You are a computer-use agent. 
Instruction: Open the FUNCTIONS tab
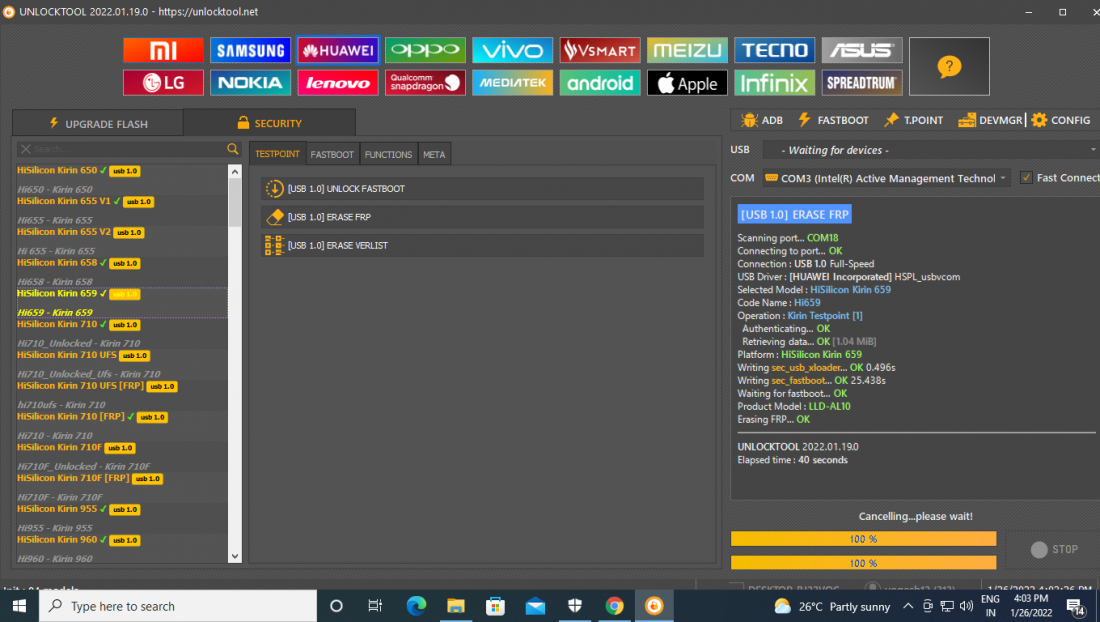(x=388, y=154)
